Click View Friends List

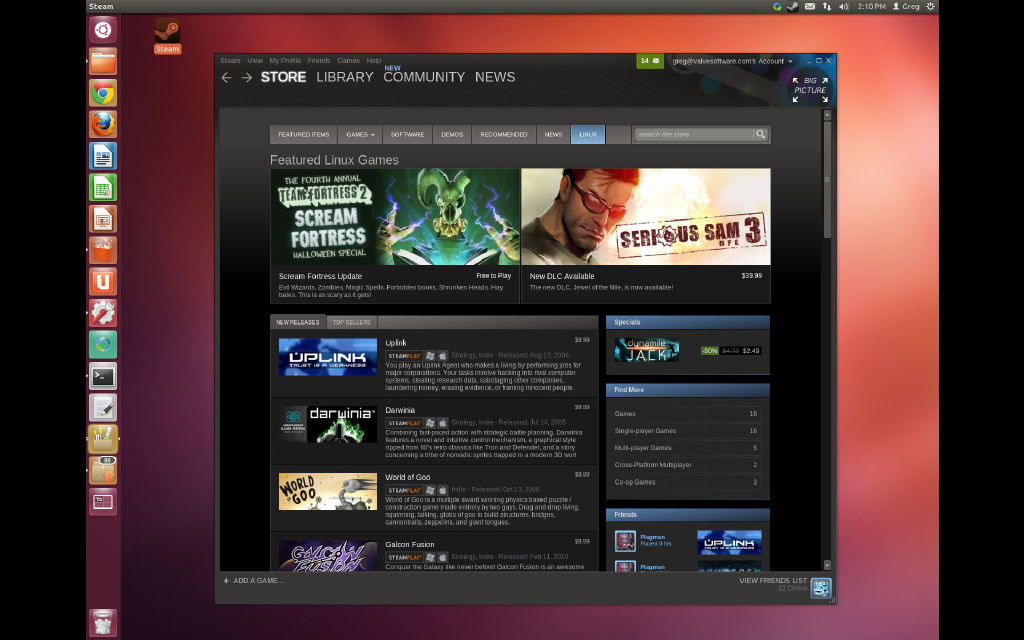point(773,581)
